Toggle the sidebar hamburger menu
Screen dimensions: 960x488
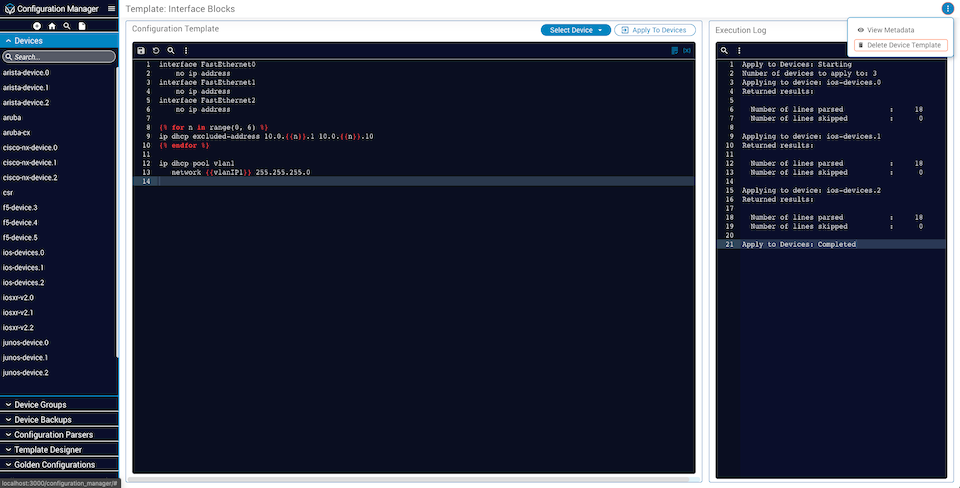click(x=111, y=9)
